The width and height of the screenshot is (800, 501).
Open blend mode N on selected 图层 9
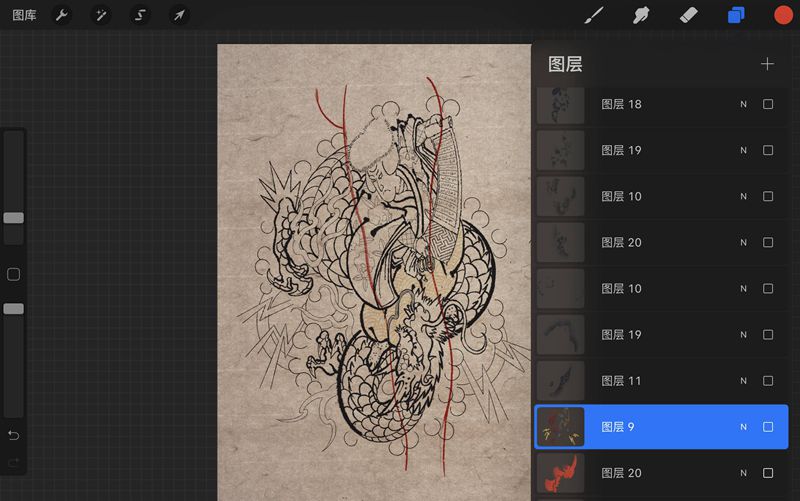click(x=743, y=427)
